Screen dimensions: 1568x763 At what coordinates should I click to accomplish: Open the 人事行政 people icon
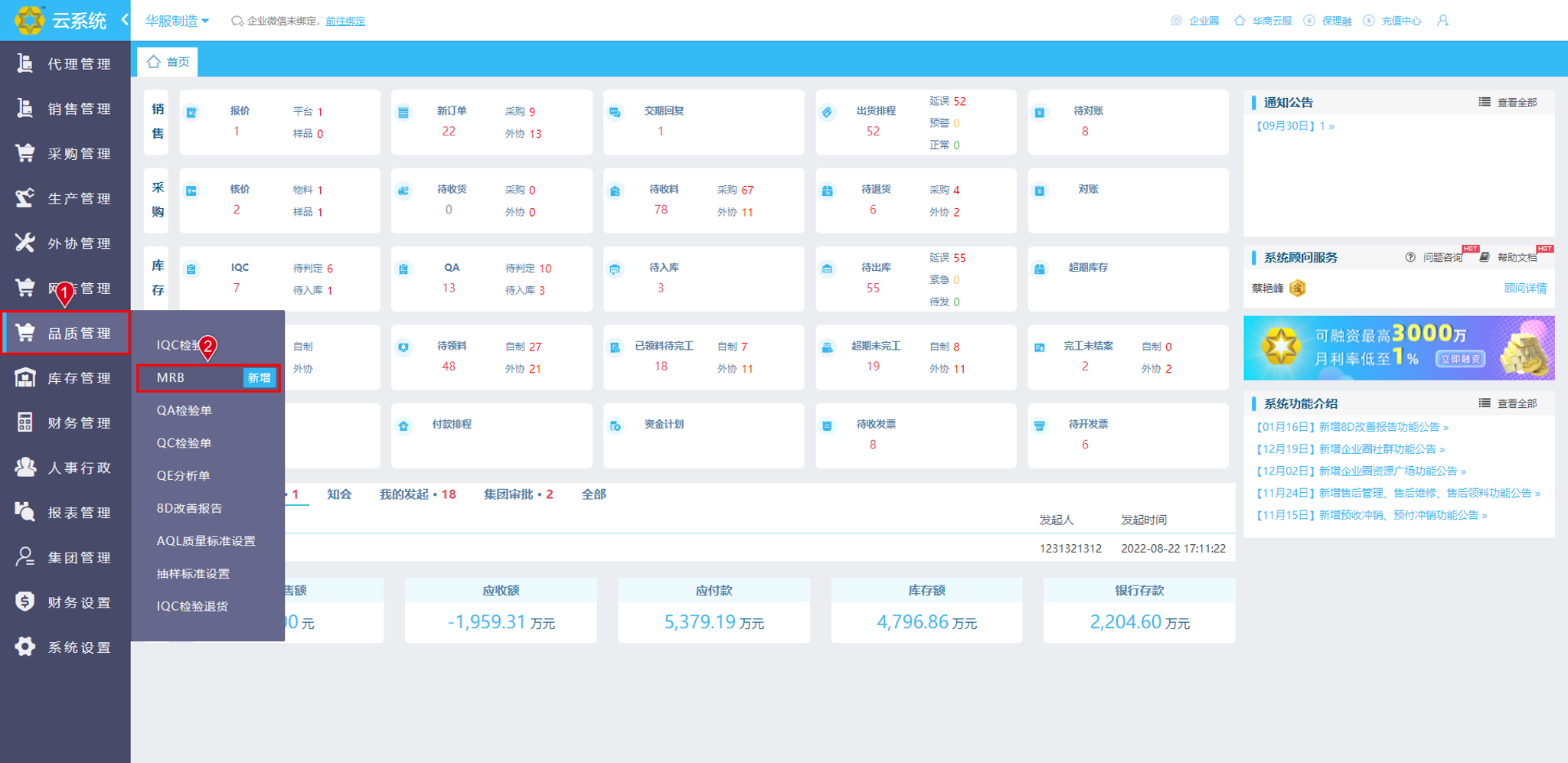(24, 467)
